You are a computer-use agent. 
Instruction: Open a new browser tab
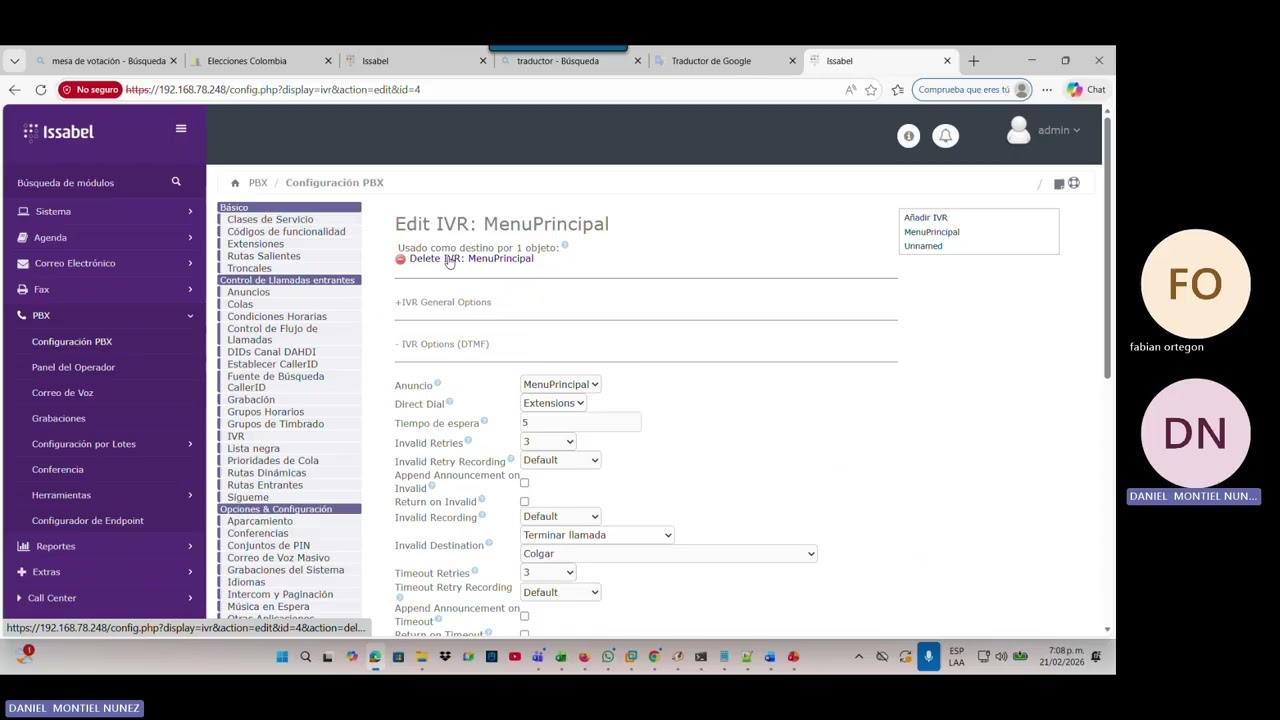click(x=973, y=61)
